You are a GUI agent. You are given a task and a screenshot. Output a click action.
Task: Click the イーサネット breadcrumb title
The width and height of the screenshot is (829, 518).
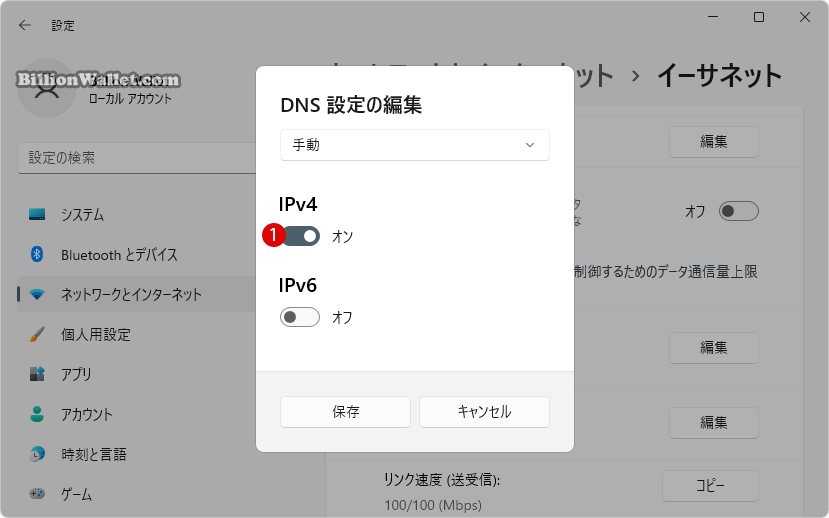coord(720,76)
